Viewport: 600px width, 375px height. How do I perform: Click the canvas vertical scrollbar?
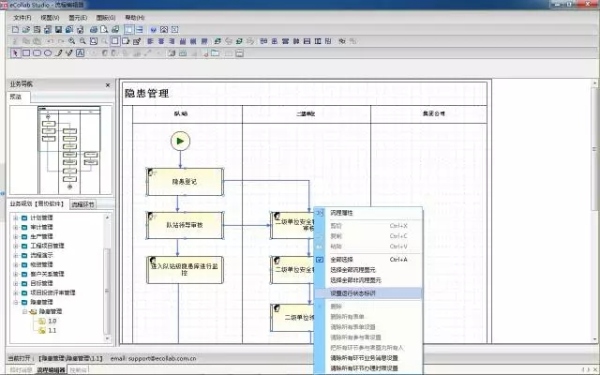[595, 210]
